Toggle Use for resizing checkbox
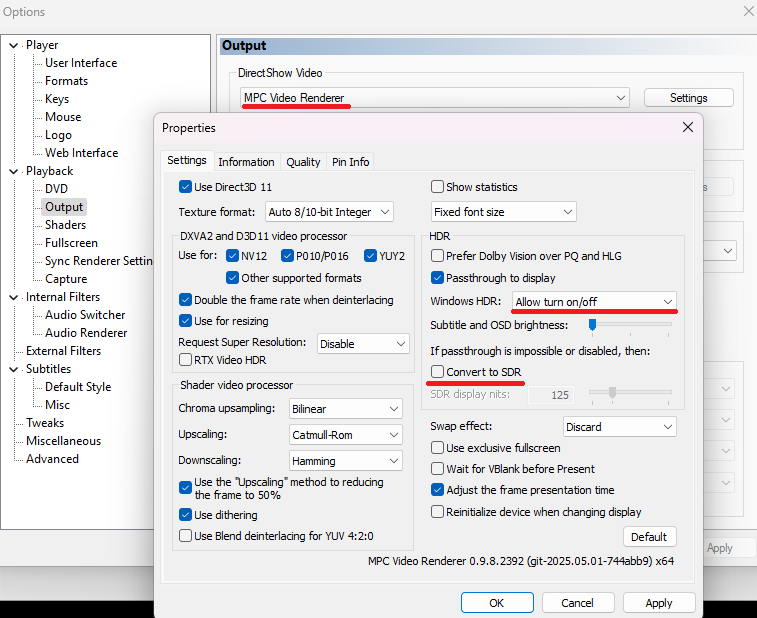Viewport: 757px width, 618px height. pyautogui.click(x=185, y=321)
